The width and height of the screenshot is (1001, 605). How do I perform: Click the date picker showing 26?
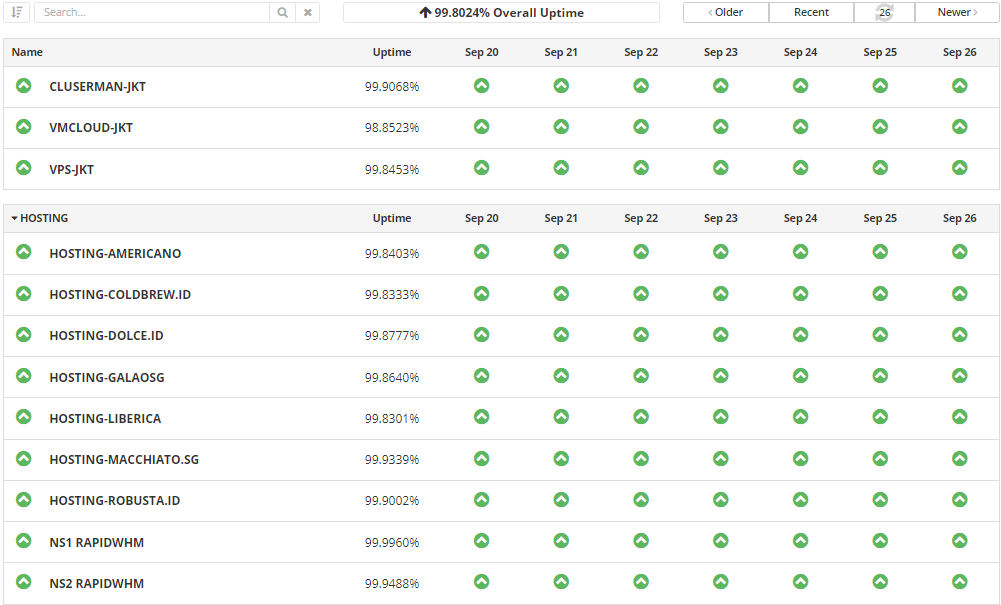(884, 12)
